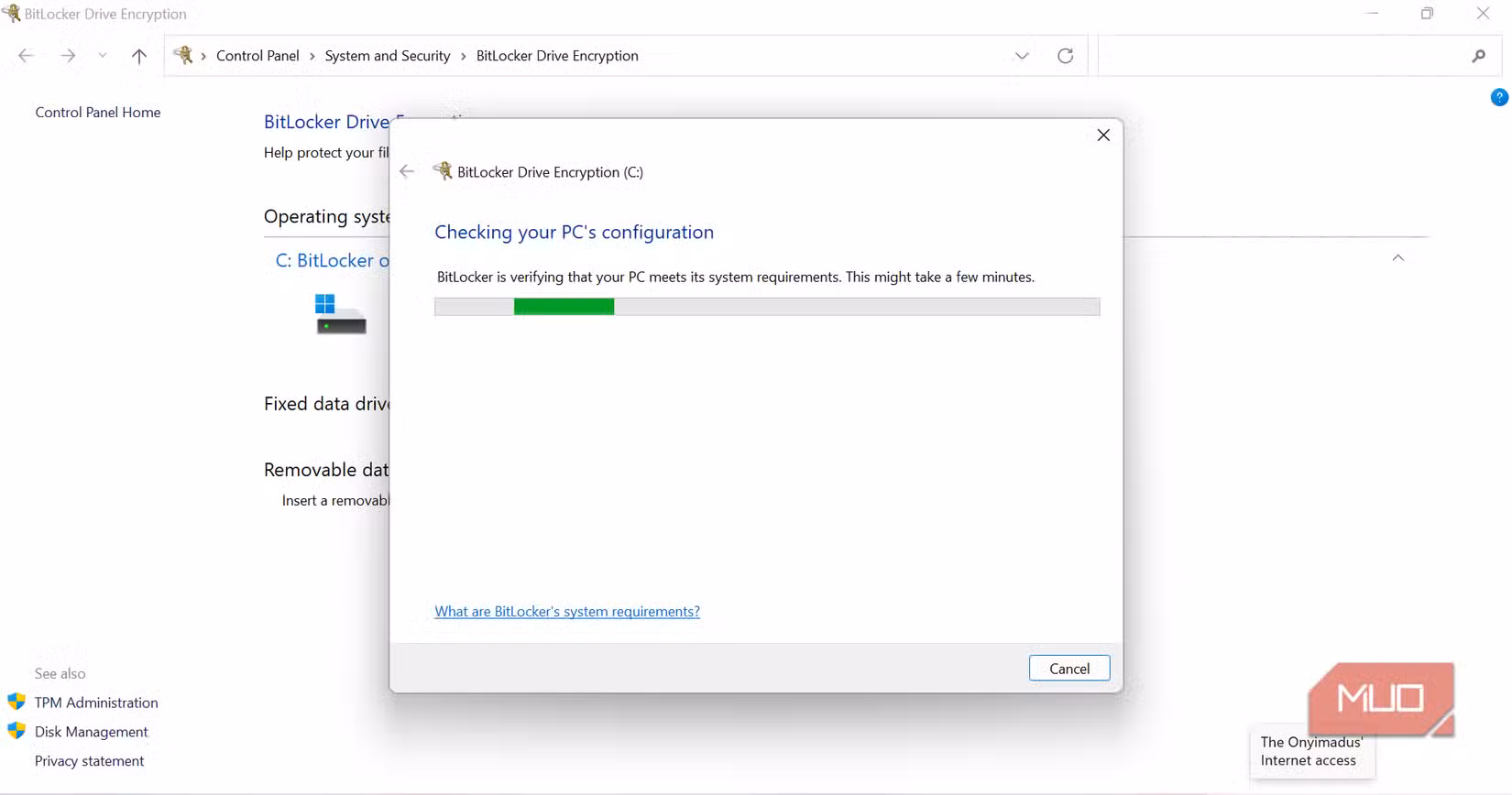Close the BitLocker Drive Encryption window

point(1483,14)
